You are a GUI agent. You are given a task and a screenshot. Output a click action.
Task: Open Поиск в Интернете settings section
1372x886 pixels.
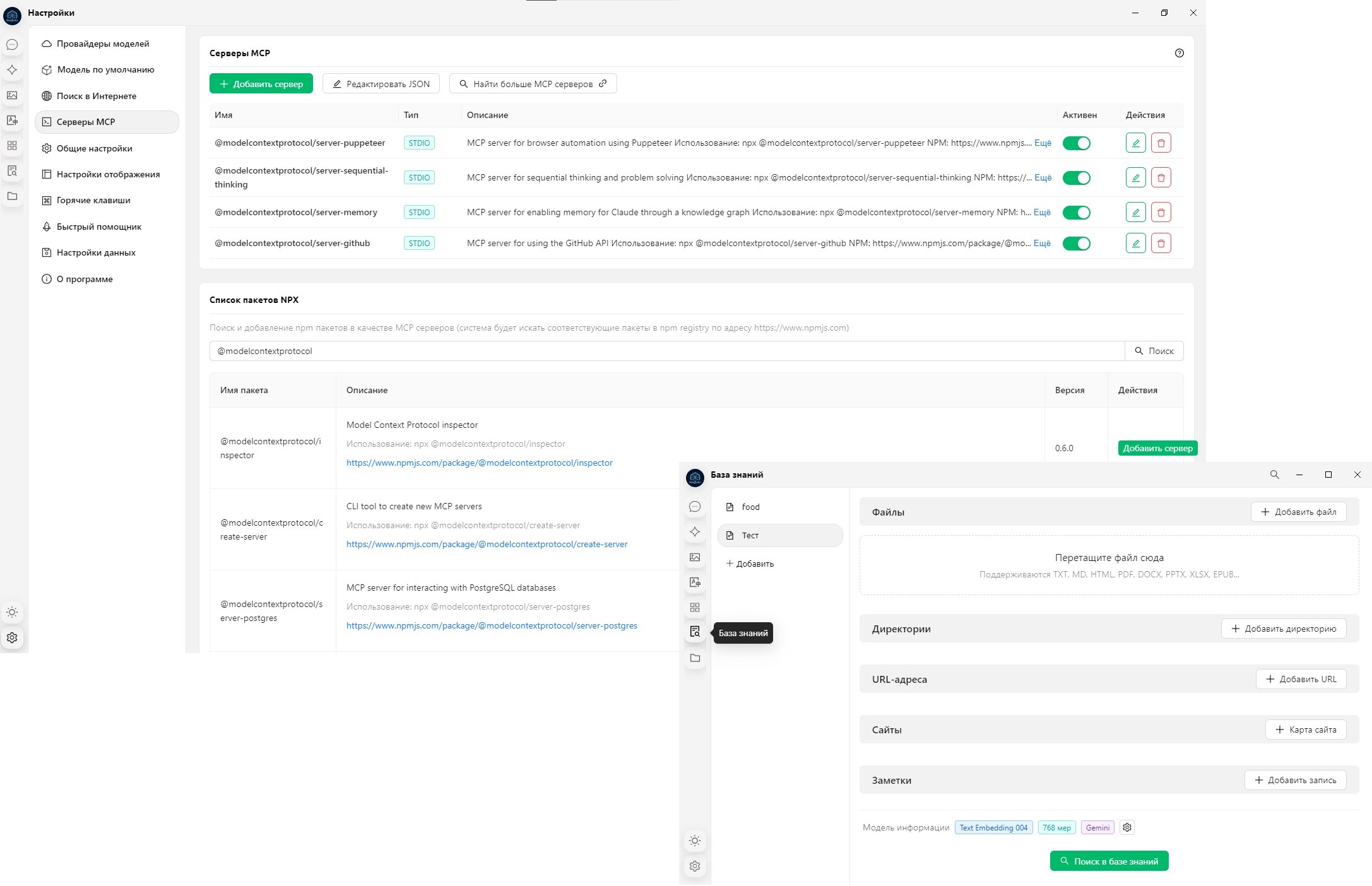tap(107, 96)
